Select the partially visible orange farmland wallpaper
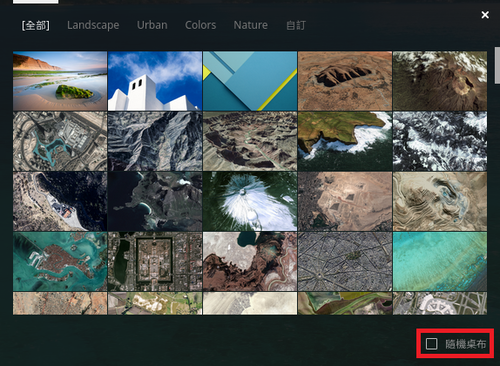 click(x=60, y=303)
